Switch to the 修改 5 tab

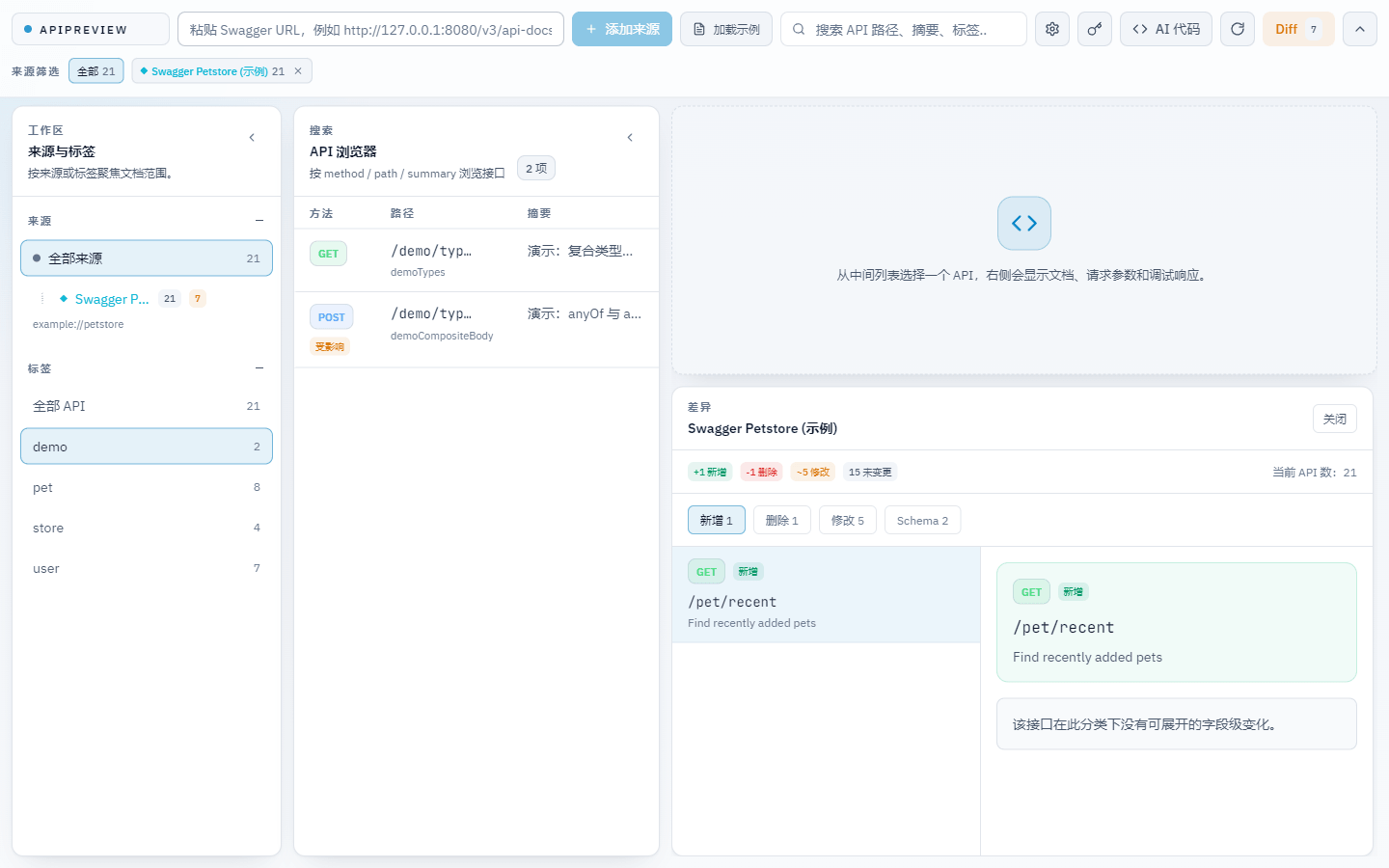tap(848, 521)
